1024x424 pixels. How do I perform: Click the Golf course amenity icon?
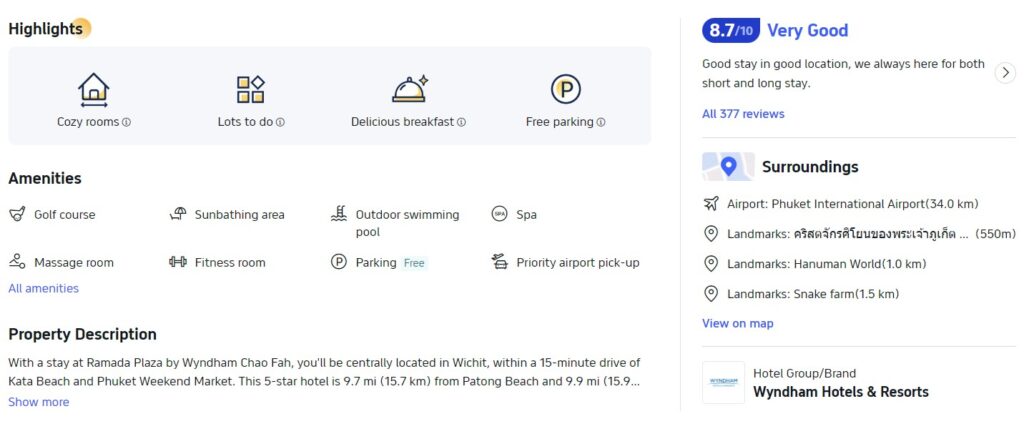pyautogui.click(x=17, y=214)
